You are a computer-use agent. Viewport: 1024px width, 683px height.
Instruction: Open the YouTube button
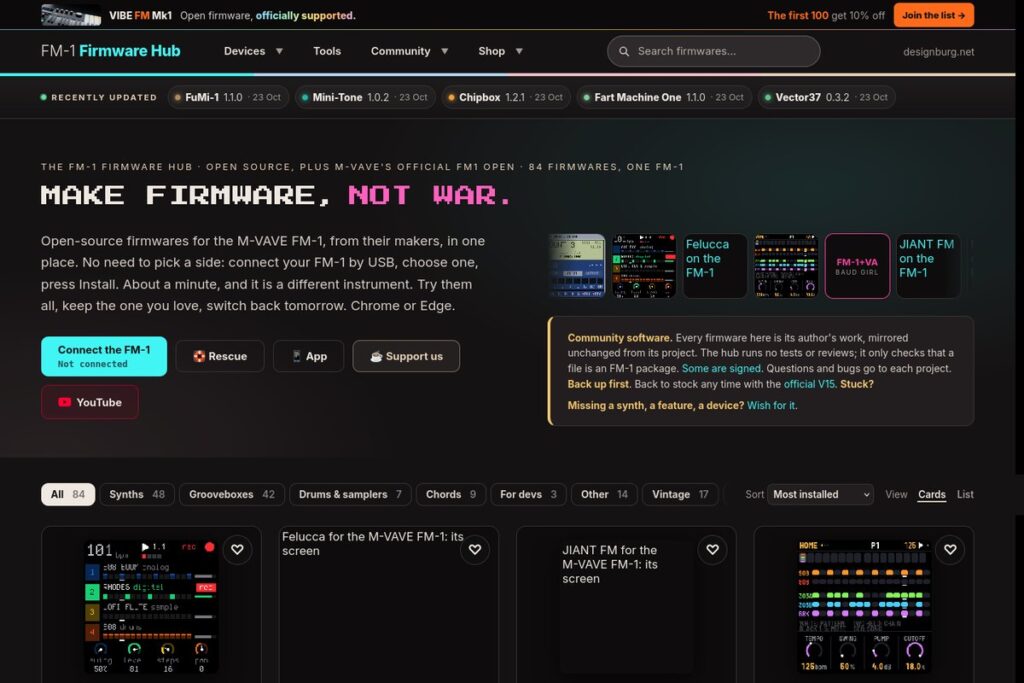pos(89,402)
